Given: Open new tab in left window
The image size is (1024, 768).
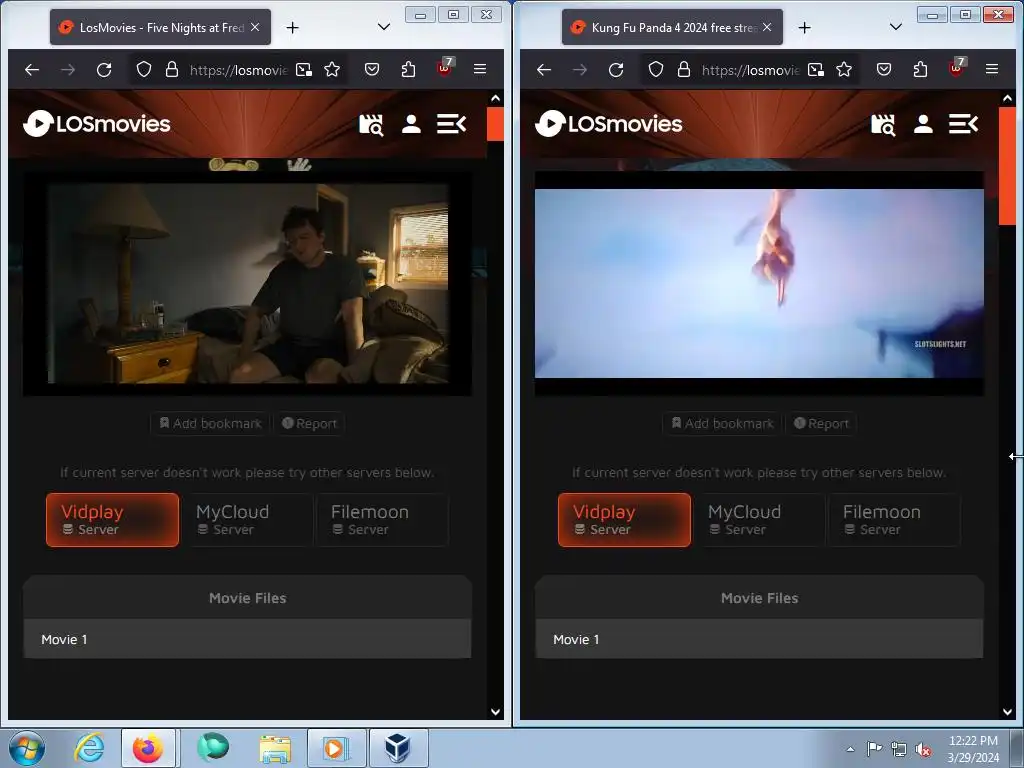Looking at the screenshot, I should click(x=293, y=27).
